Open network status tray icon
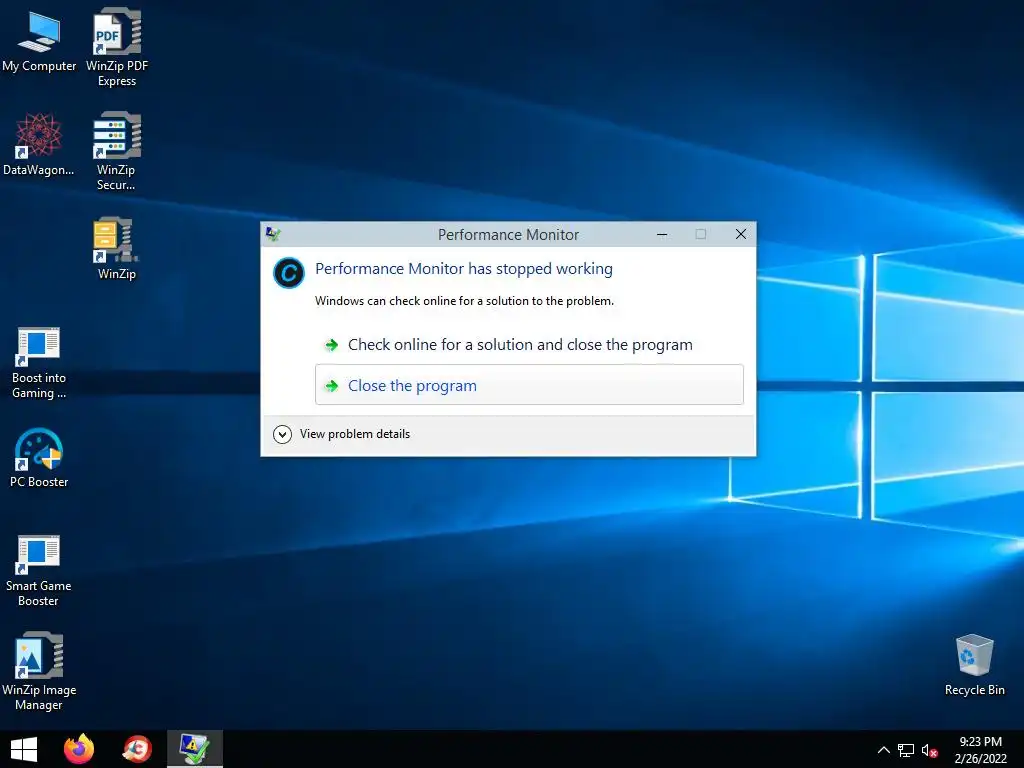Screen dimensions: 1024x768 [x=906, y=750]
